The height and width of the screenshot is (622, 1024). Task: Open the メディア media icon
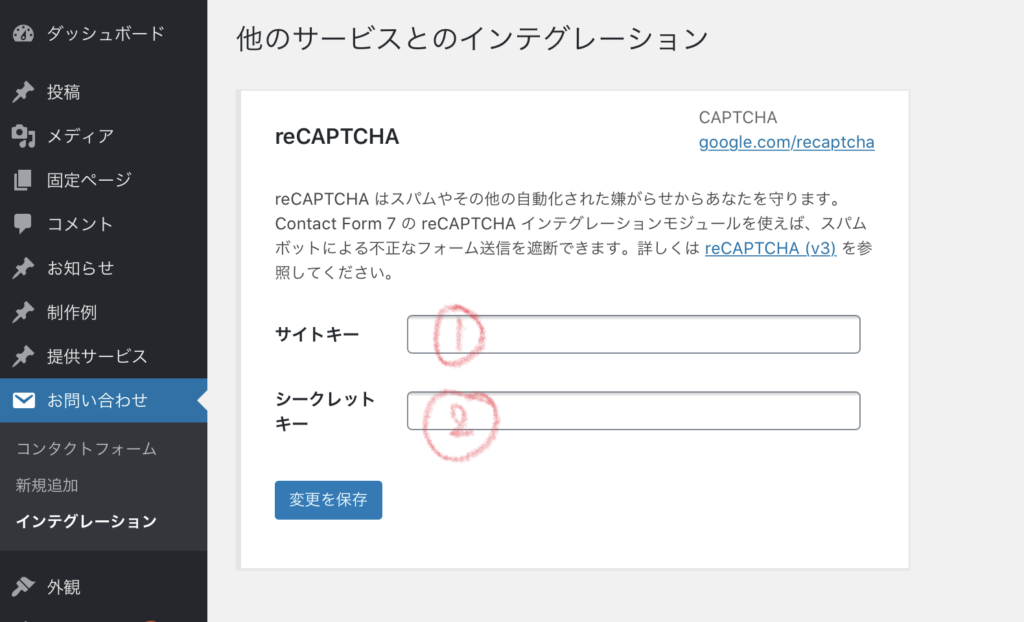point(23,136)
